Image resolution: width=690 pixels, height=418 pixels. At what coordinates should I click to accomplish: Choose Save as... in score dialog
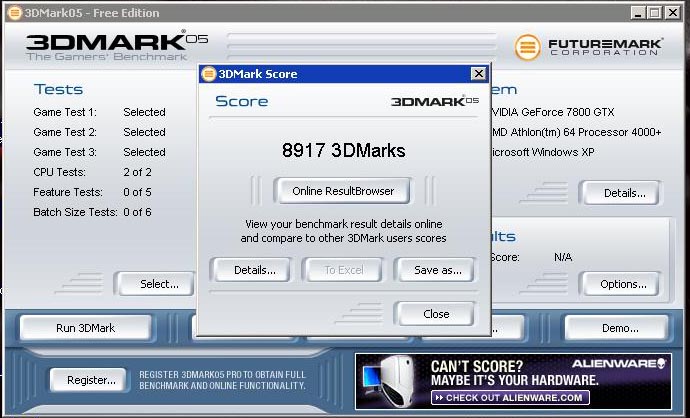click(436, 270)
